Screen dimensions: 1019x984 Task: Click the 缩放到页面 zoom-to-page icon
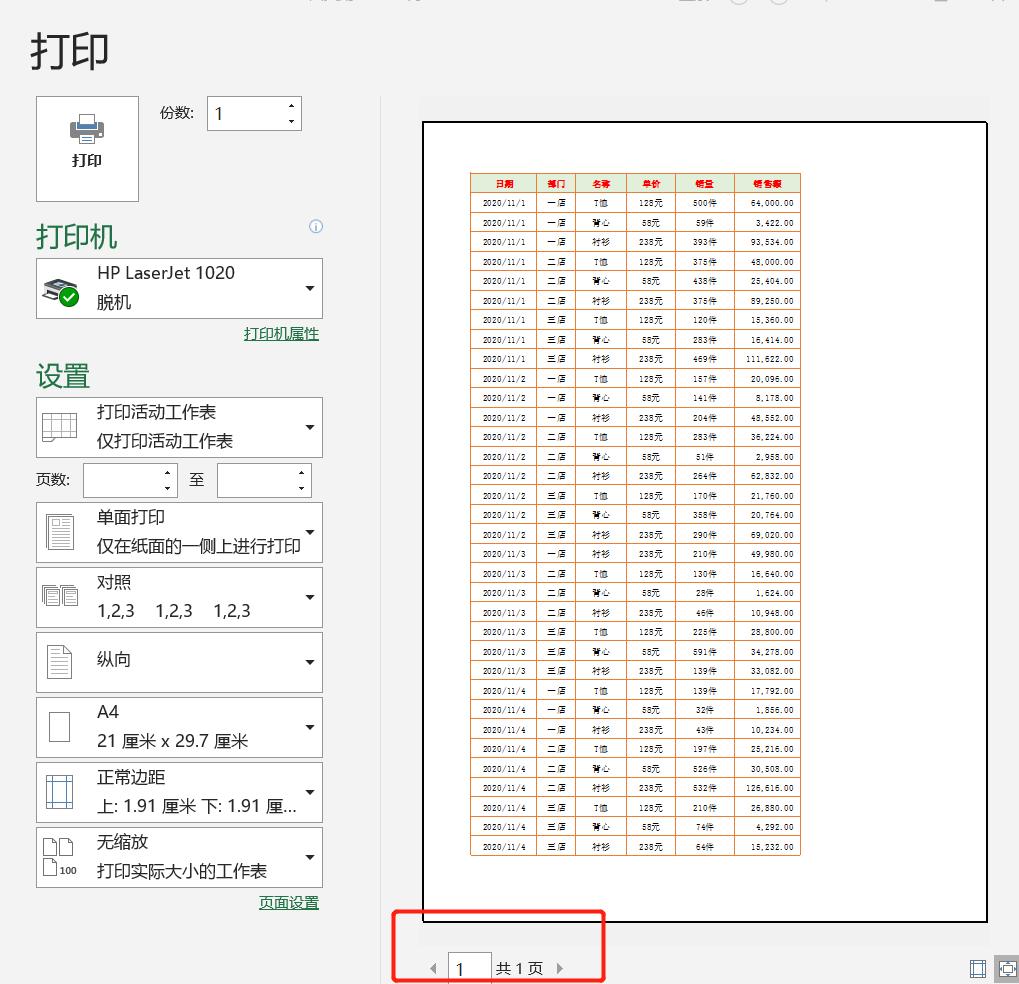point(1007,968)
